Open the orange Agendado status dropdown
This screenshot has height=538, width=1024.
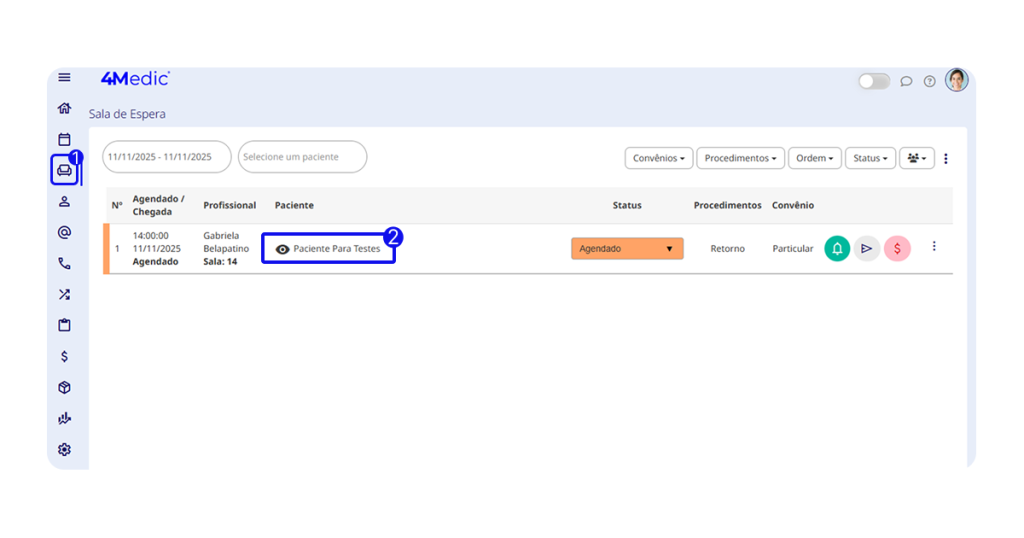pyautogui.click(x=627, y=249)
